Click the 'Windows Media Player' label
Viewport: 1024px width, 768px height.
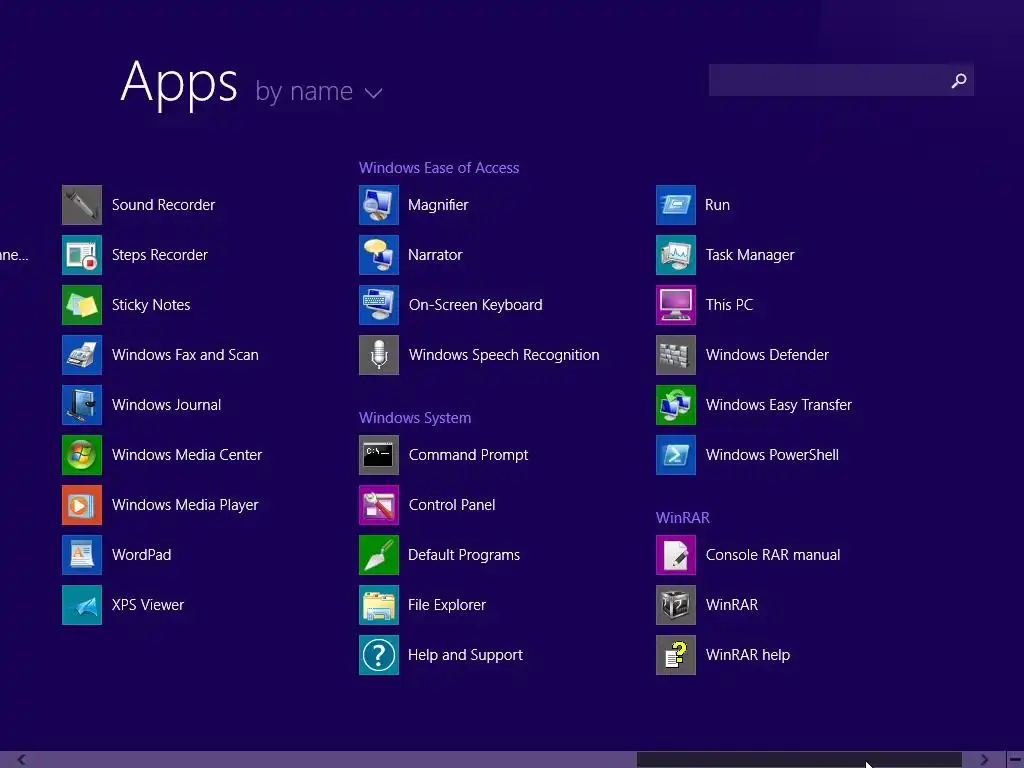click(x=185, y=505)
